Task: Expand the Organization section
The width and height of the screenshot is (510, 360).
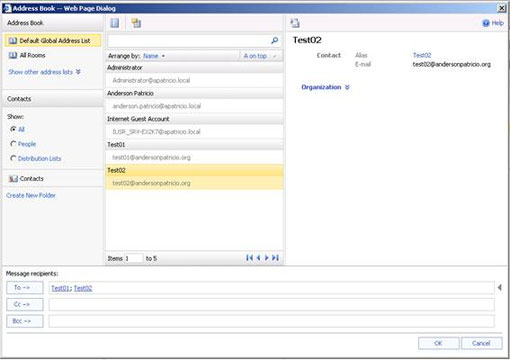Action: [325, 87]
